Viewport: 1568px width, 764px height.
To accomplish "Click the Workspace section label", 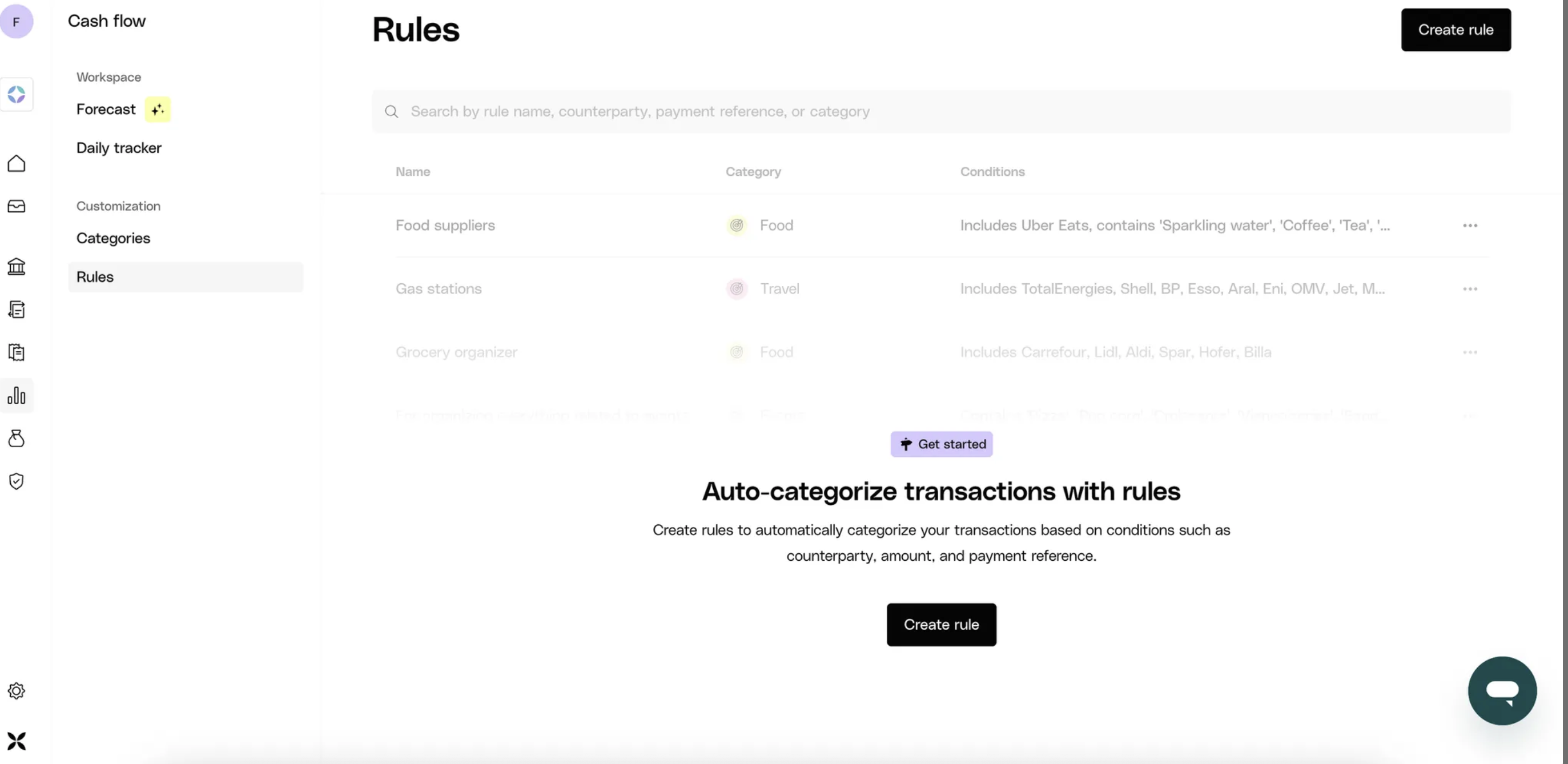I will pos(108,77).
